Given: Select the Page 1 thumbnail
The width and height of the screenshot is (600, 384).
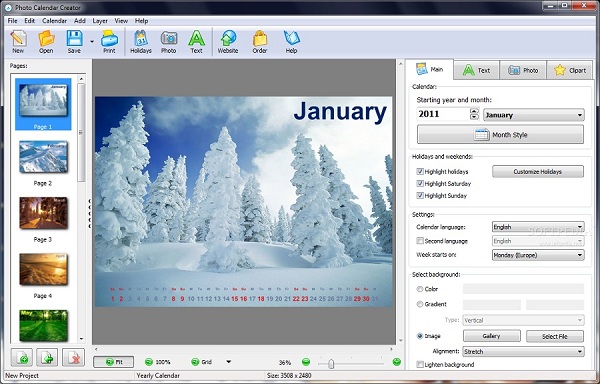Looking at the screenshot, I should (x=43, y=104).
